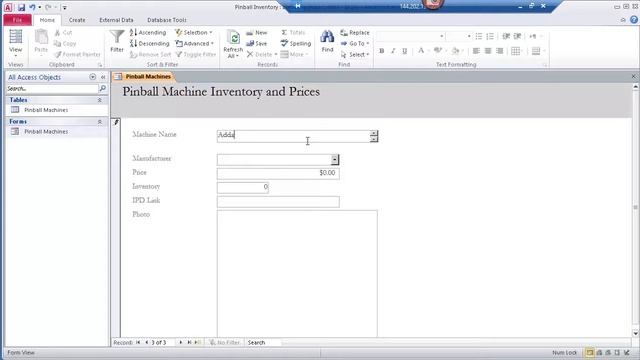Switch to the Create ribbon tab

pyautogui.click(x=77, y=20)
